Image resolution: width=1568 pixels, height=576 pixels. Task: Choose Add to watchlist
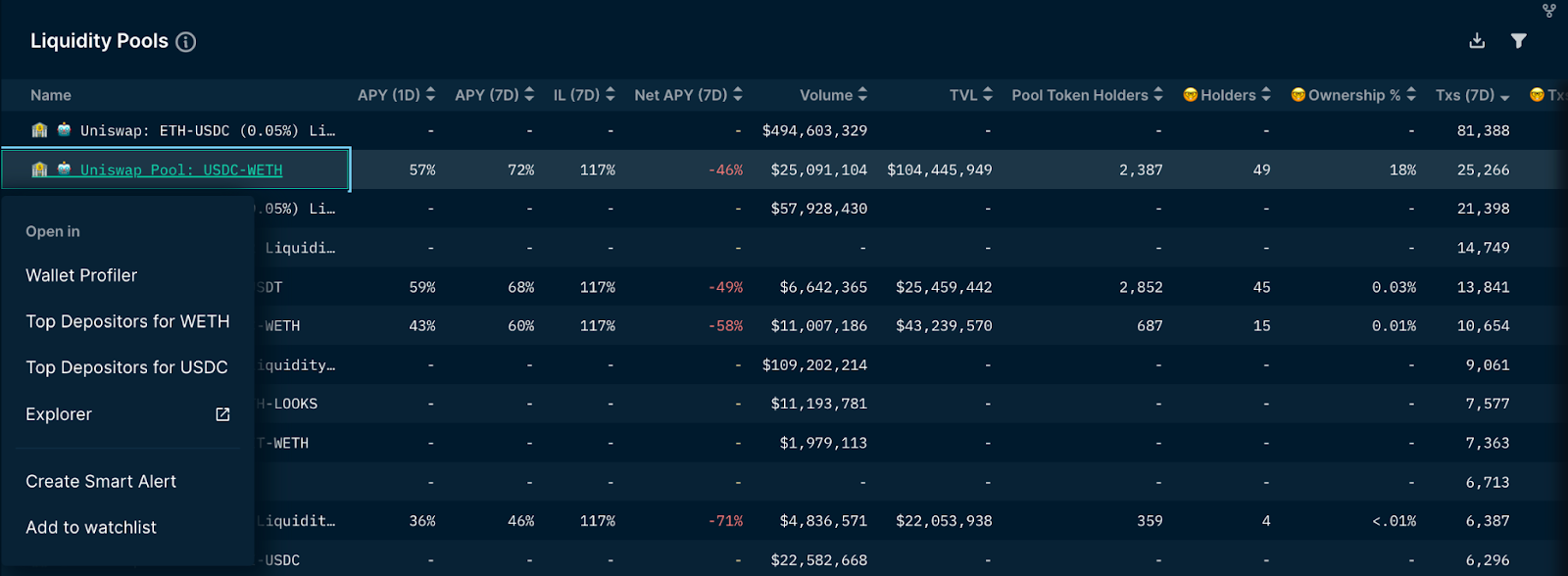[x=91, y=527]
